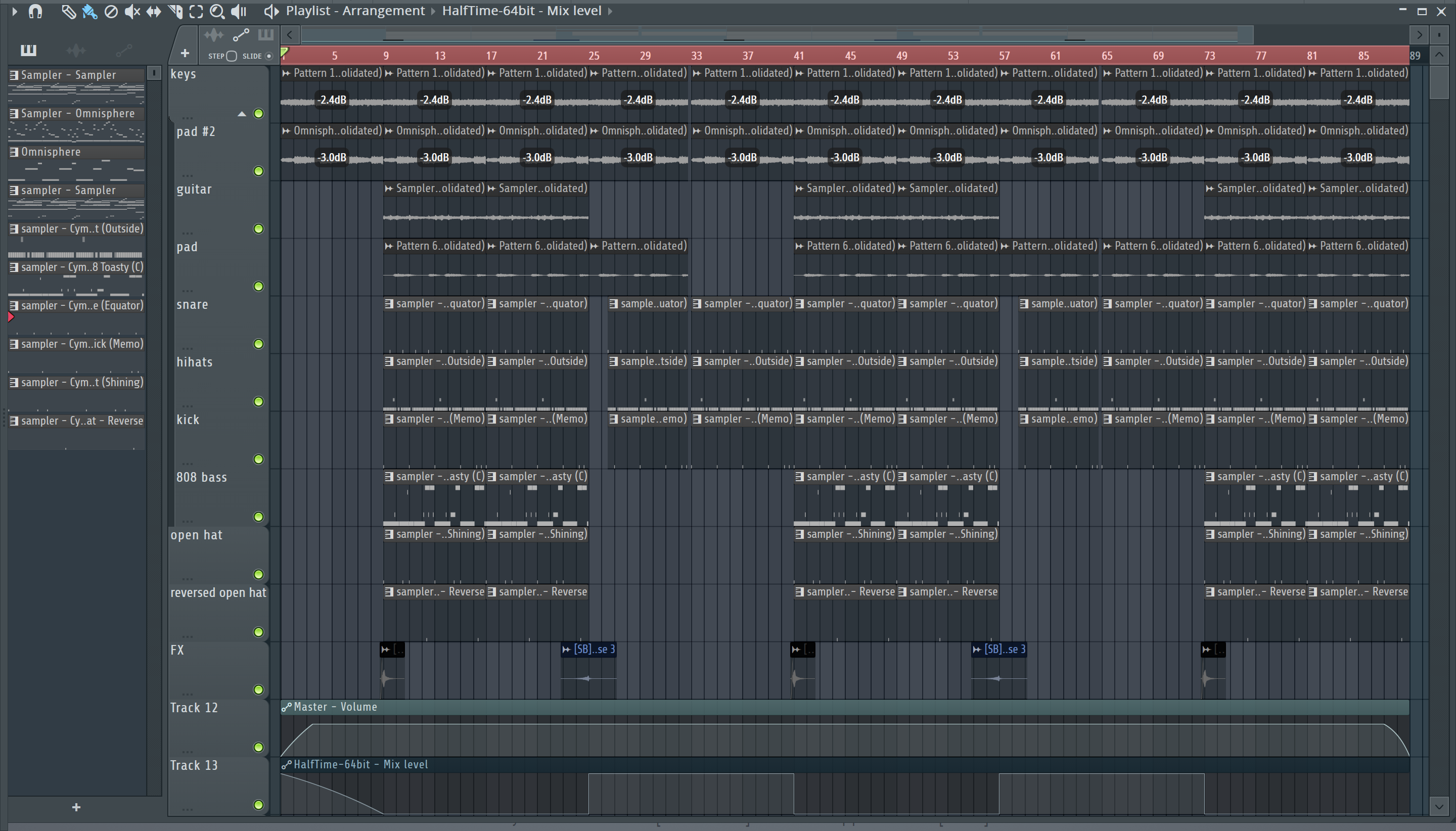This screenshot has height=831, width=1456.
Task: Toggle the SLIDE radio option
Action: [269, 56]
